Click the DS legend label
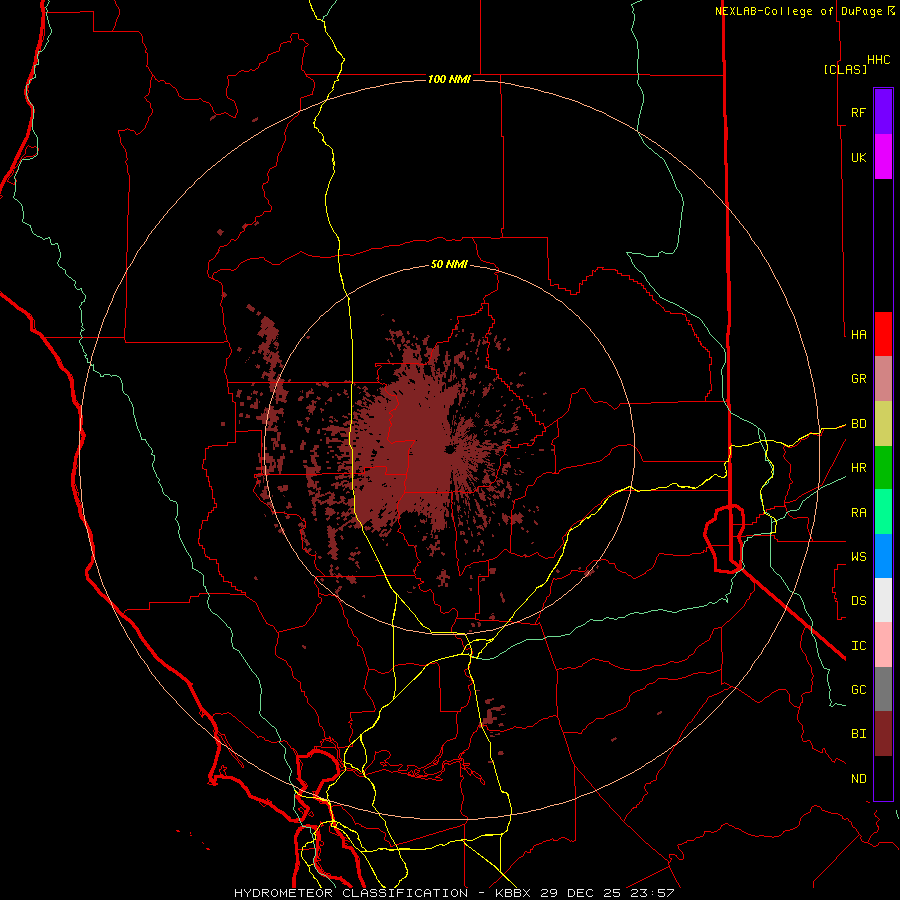Screen dimensions: 900x900 click(x=858, y=601)
